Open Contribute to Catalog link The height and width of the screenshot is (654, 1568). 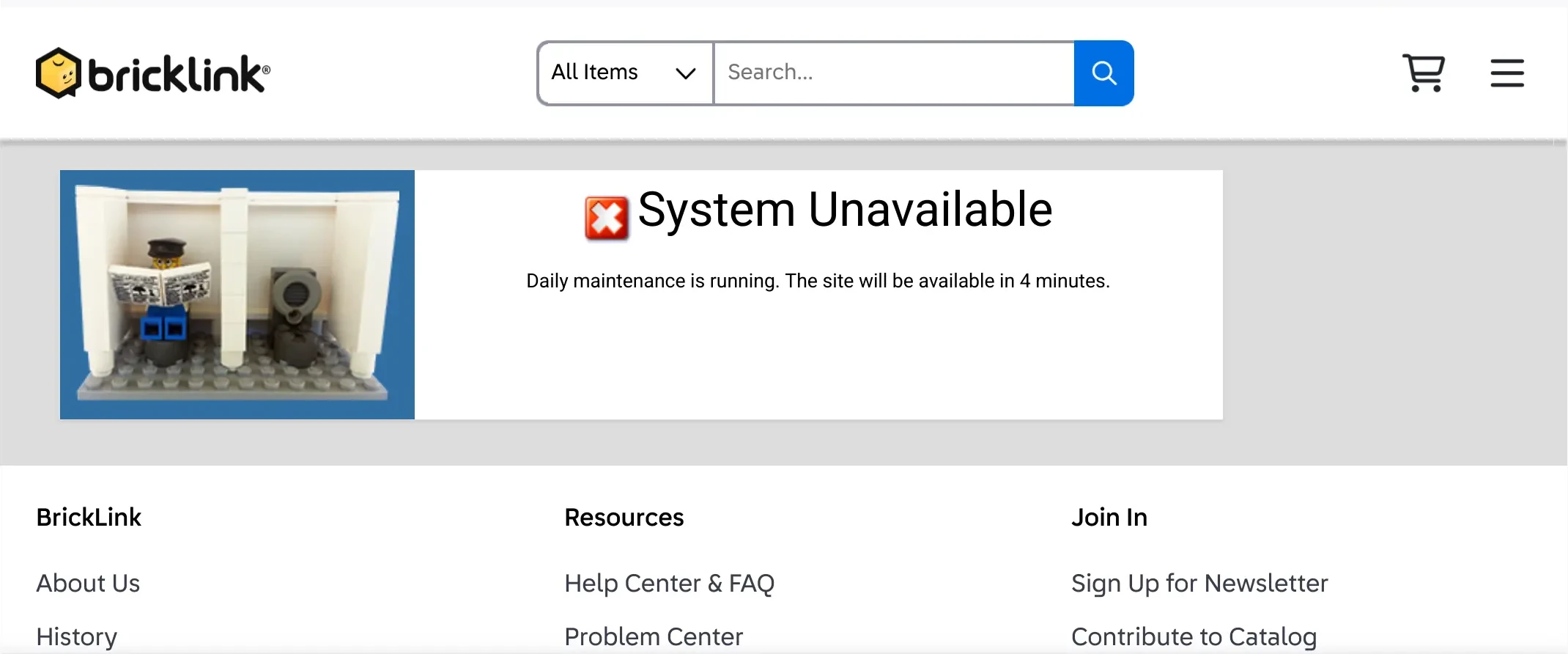pyautogui.click(x=1194, y=636)
